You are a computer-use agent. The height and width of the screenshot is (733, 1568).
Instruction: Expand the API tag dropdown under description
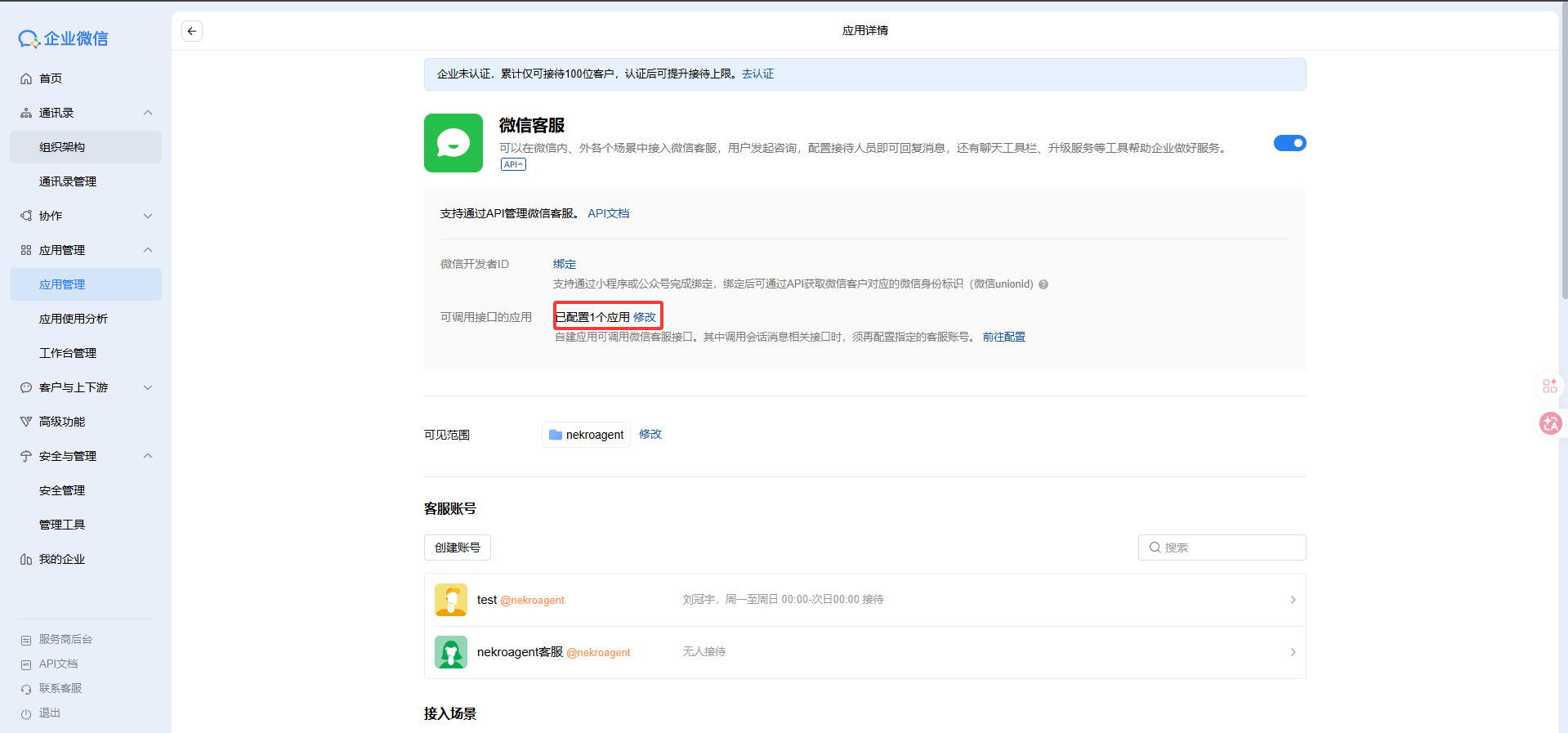pyautogui.click(x=513, y=164)
